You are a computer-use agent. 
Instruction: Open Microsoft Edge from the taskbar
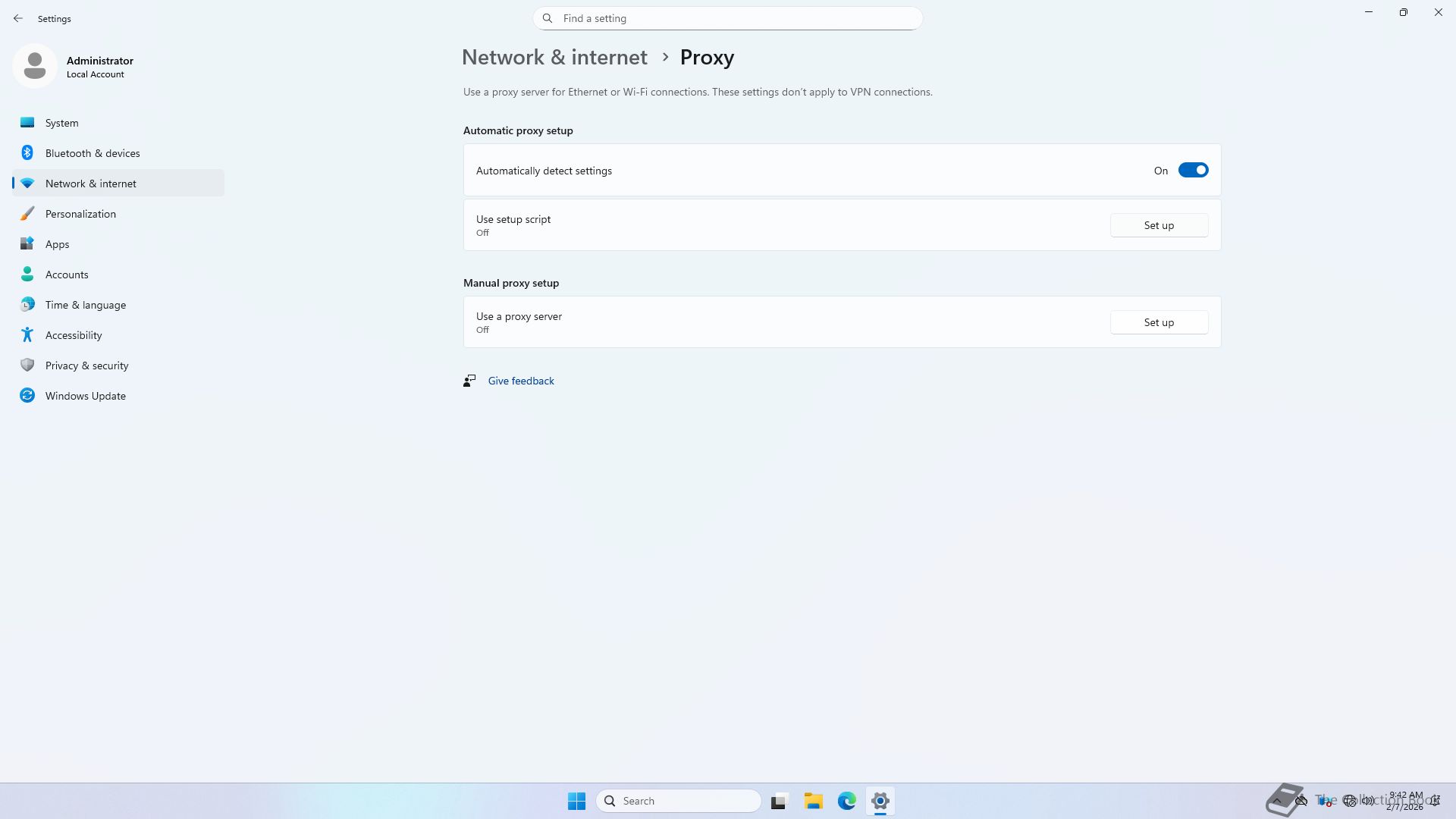(x=846, y=801)
